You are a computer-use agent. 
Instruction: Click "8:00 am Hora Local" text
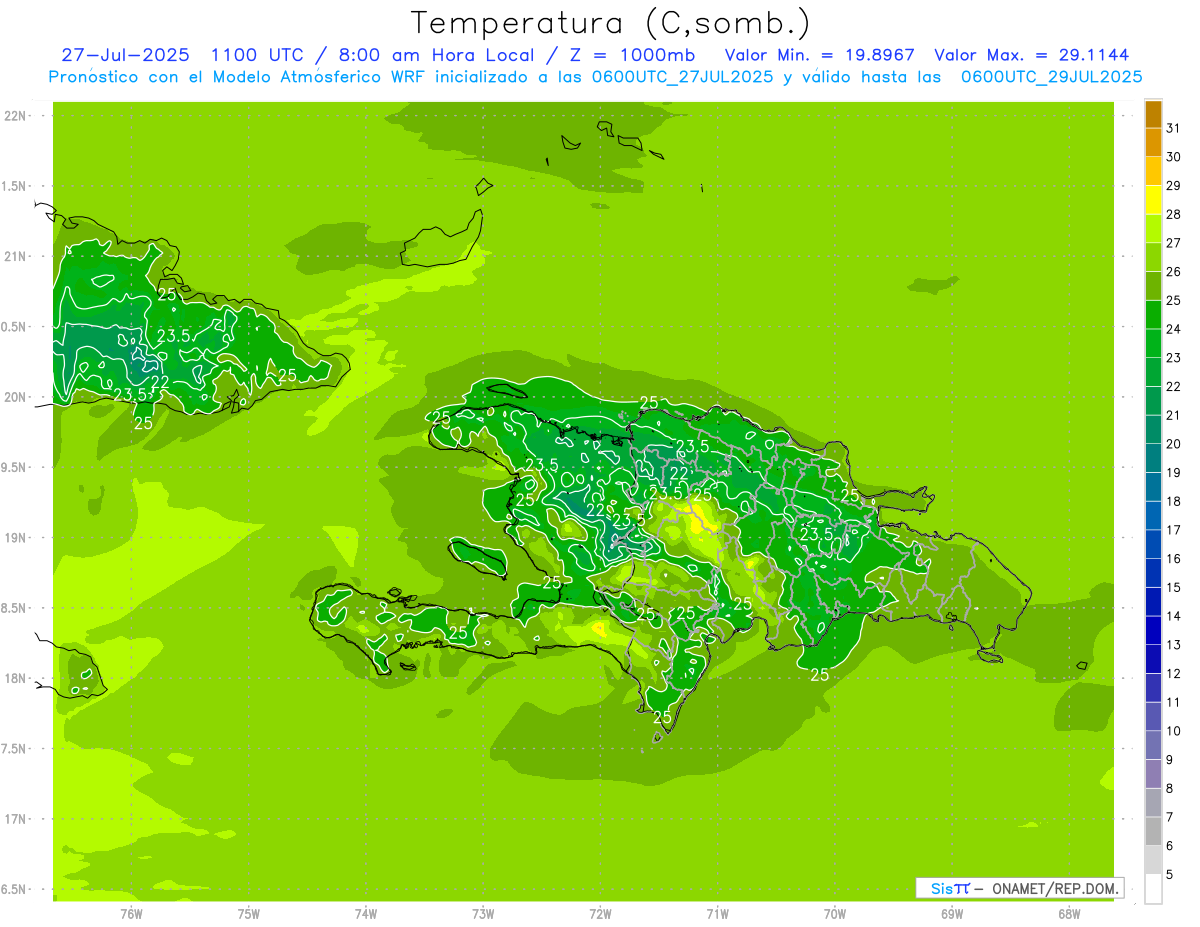click(x=433, y=55)
